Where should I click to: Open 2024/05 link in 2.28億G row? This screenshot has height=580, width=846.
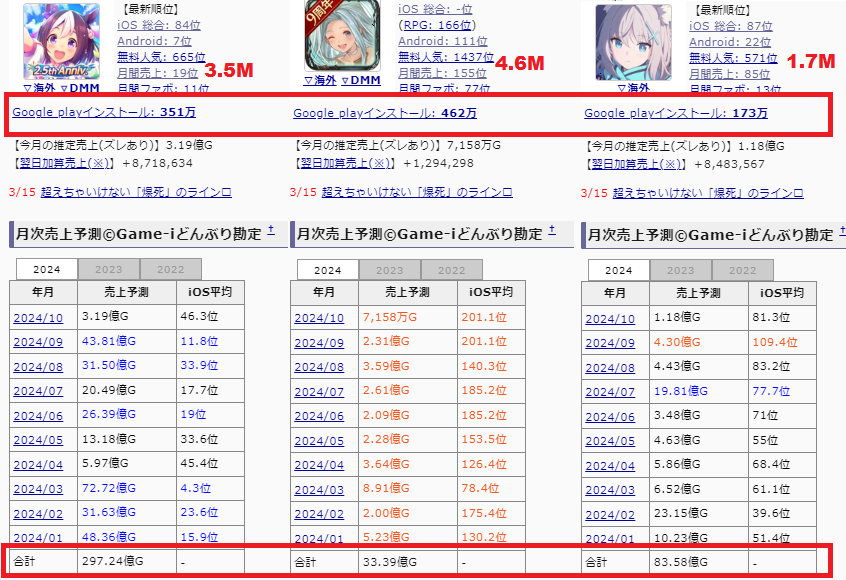319,441
